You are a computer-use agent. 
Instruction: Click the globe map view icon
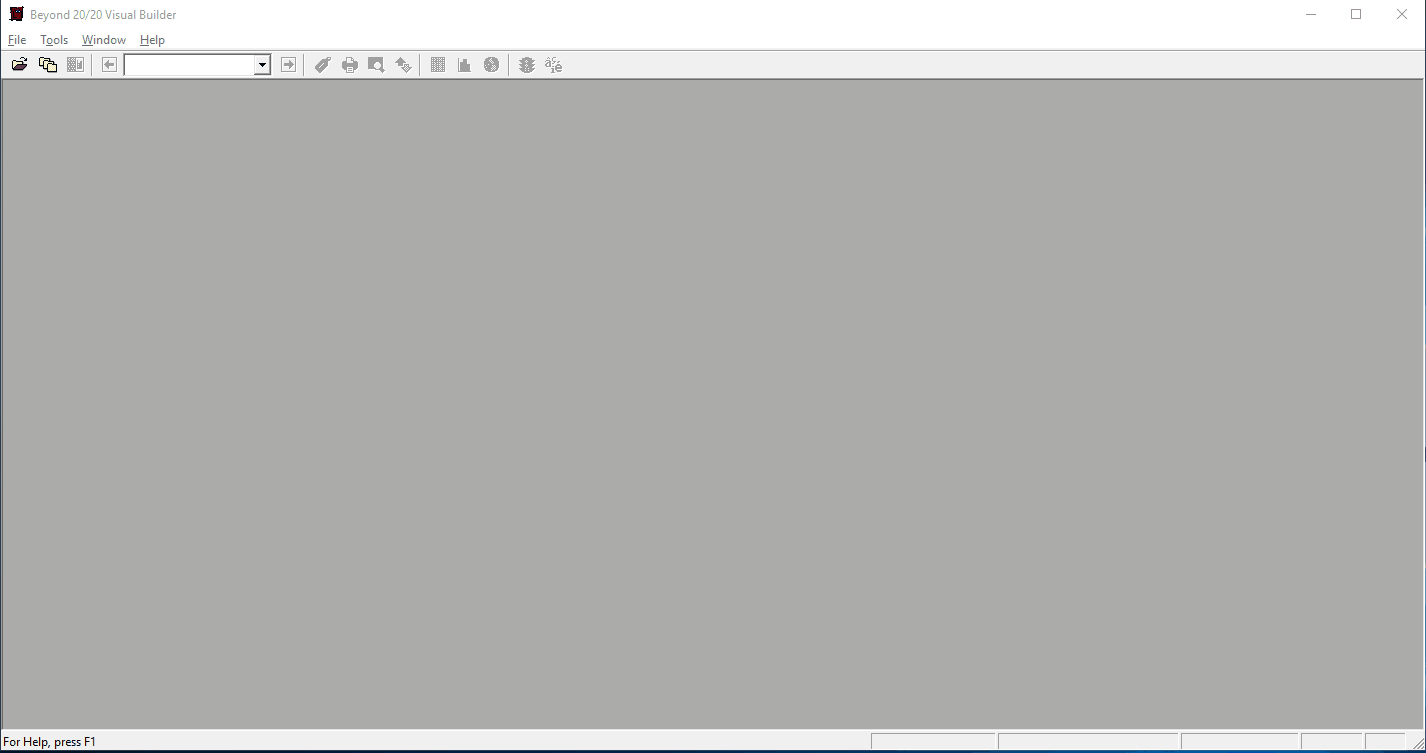491,65
